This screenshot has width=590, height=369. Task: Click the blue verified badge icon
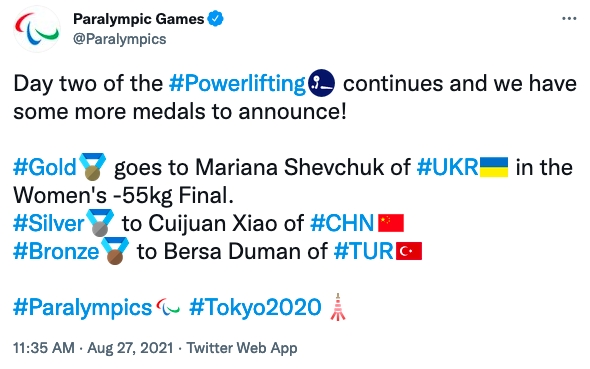216,19
